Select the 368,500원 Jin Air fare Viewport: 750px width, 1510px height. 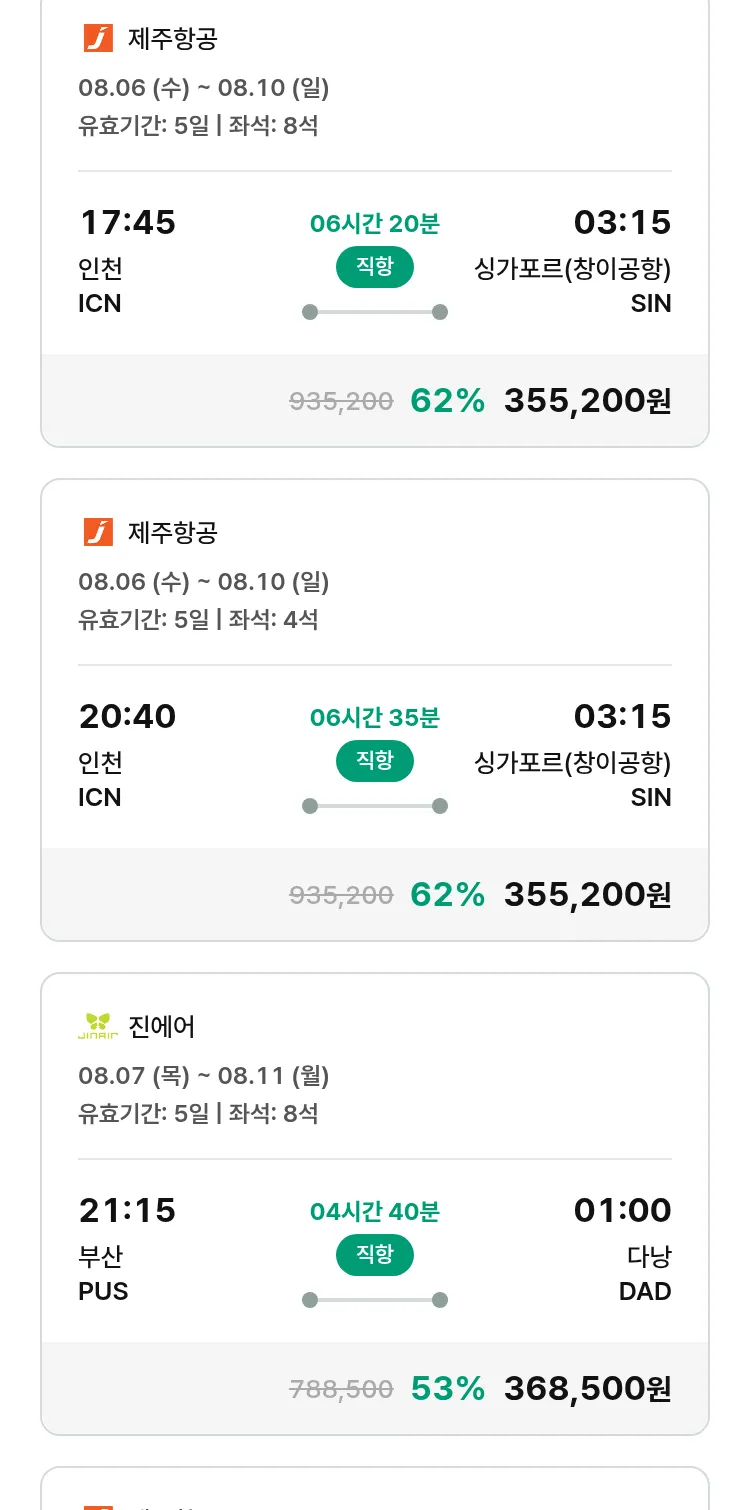(x=587, y=1389)
